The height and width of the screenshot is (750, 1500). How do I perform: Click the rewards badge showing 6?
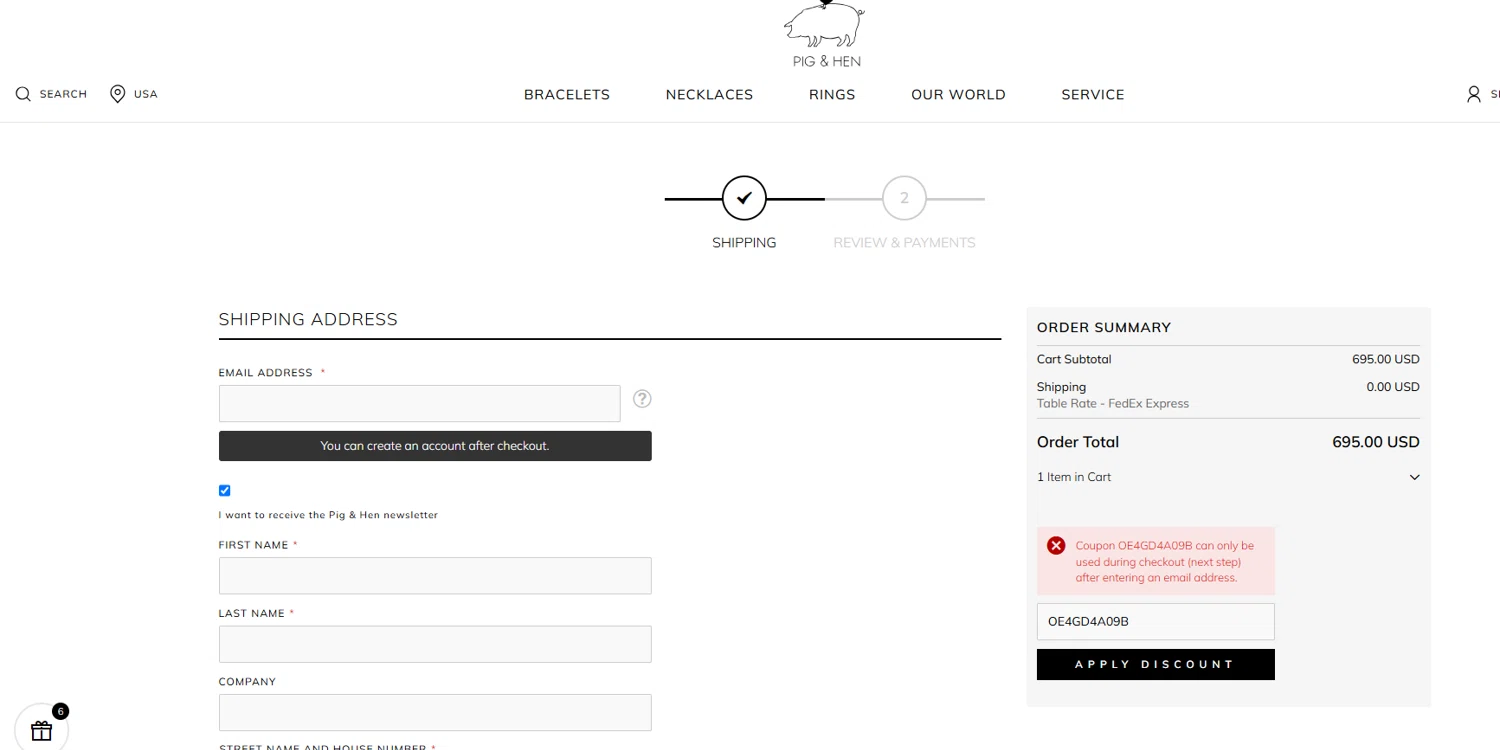(x=60, y=712)
